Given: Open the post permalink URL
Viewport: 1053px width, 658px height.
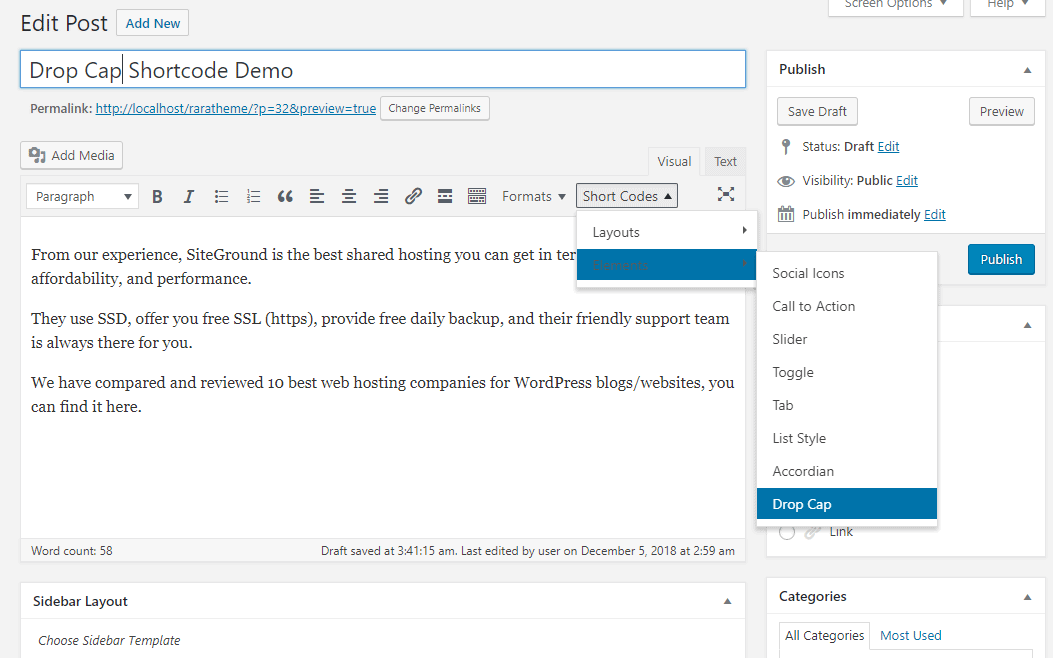Looking at the screenshot, I should 236,108.
